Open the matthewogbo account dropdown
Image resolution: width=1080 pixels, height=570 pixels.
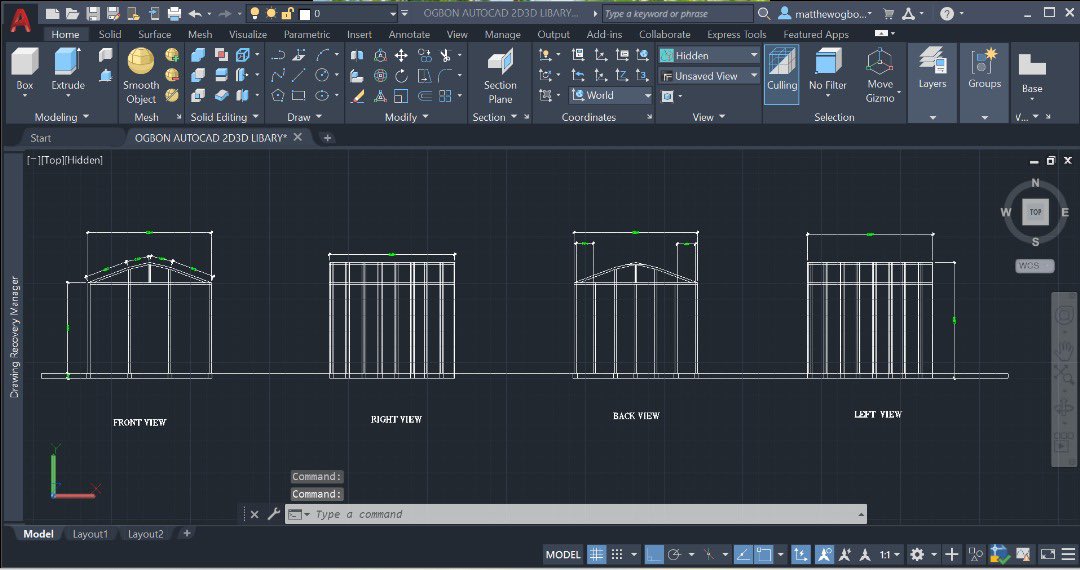[x=826, y=13]
